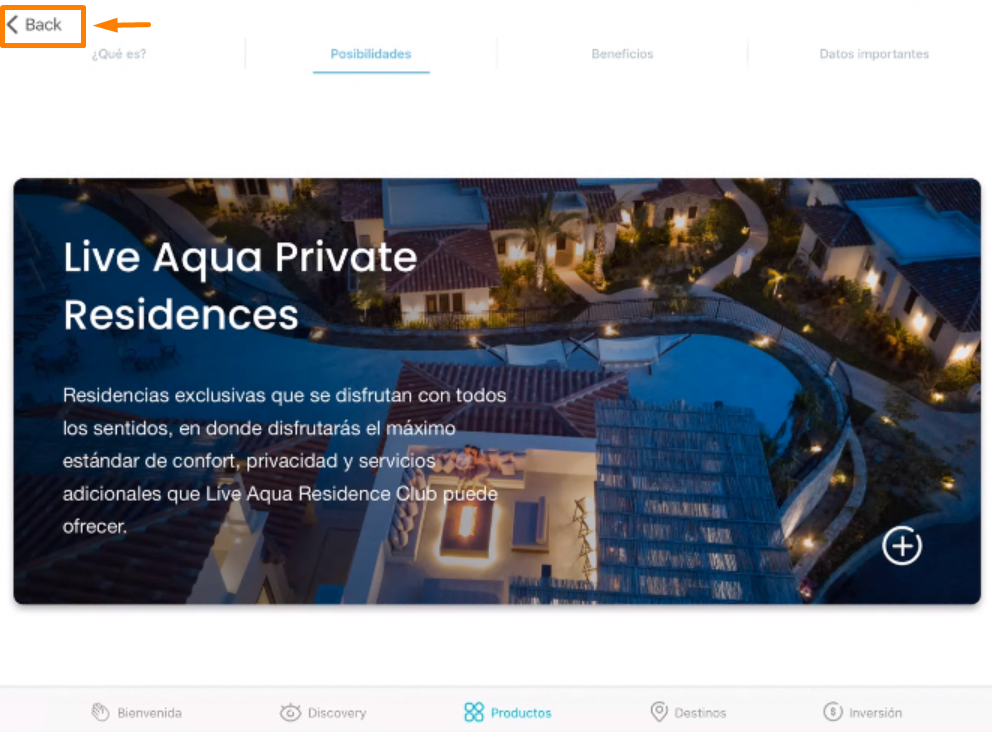
Task: Tap the Inversión dollar coin icon
Action: 833,712
